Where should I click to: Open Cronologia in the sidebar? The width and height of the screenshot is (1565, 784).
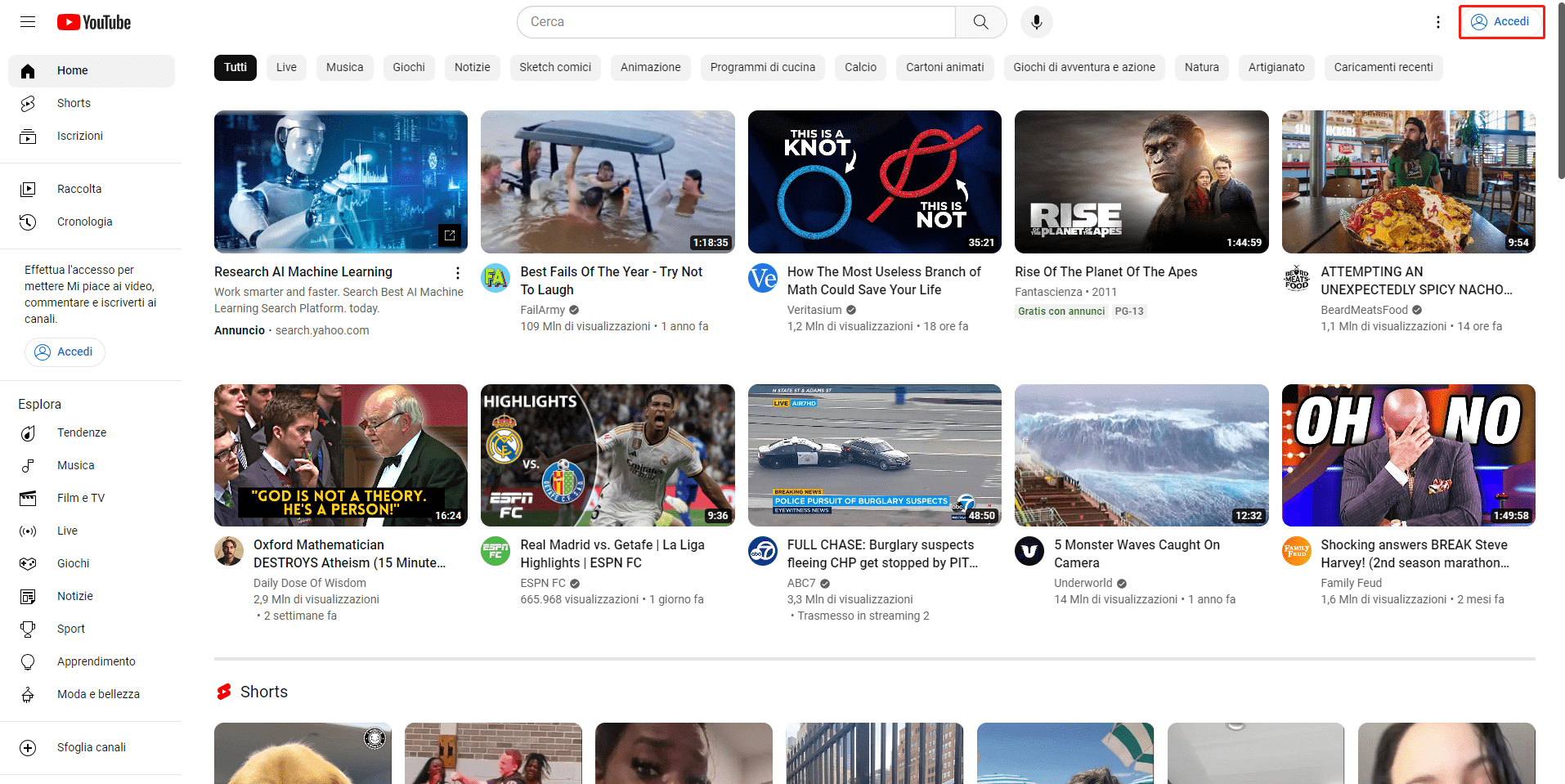click(x=92, y=222)
